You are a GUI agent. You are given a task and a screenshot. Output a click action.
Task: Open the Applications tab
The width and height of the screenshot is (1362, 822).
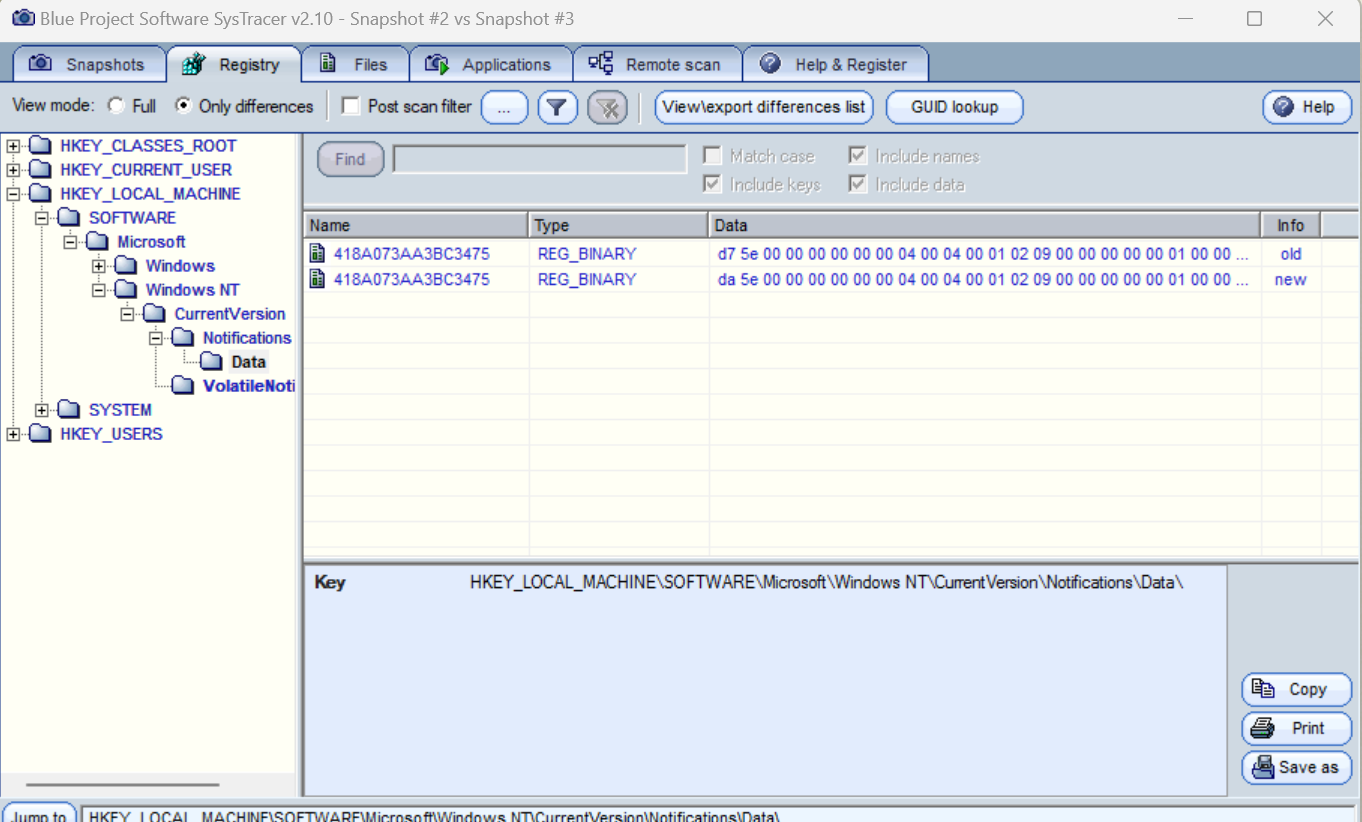[x=490, y=64]
